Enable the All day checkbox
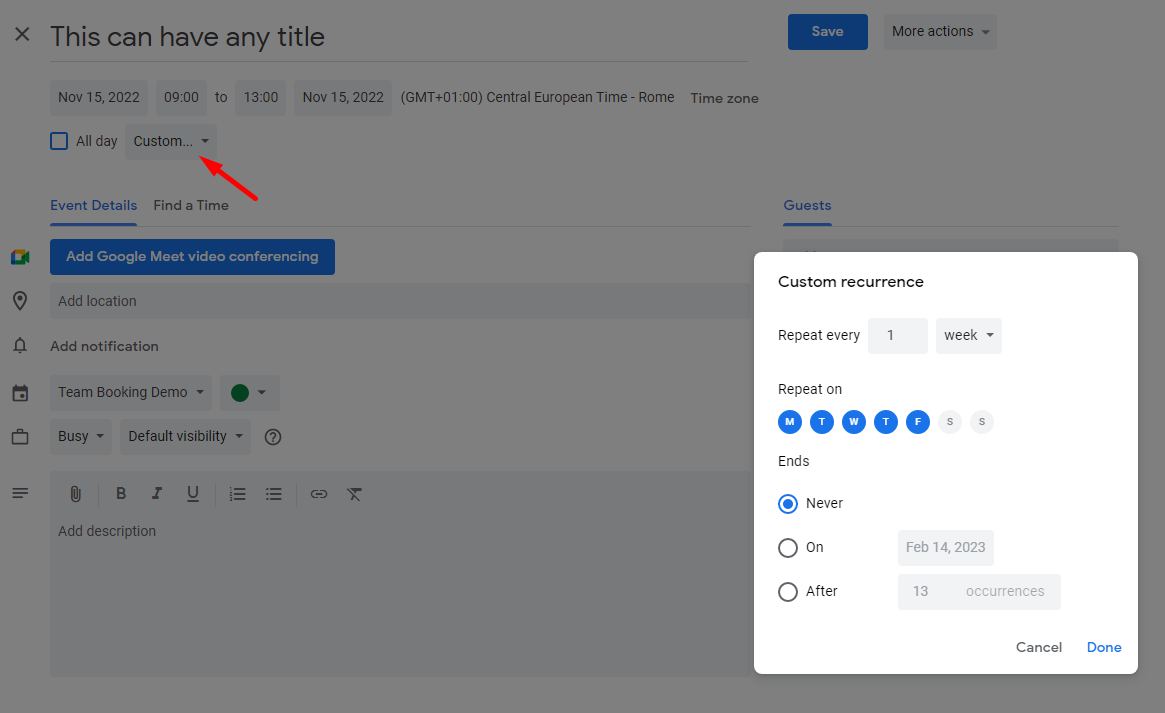1165x713 pixels. pyautogui.click(x=59, y=141)
